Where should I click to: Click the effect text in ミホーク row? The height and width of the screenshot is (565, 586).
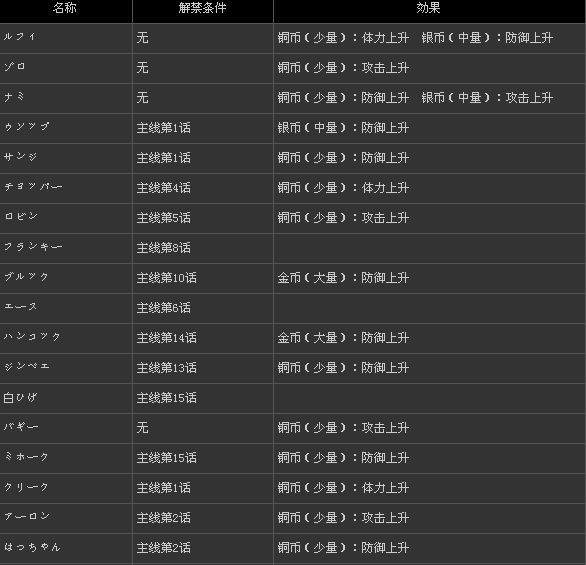coord(343,458)
